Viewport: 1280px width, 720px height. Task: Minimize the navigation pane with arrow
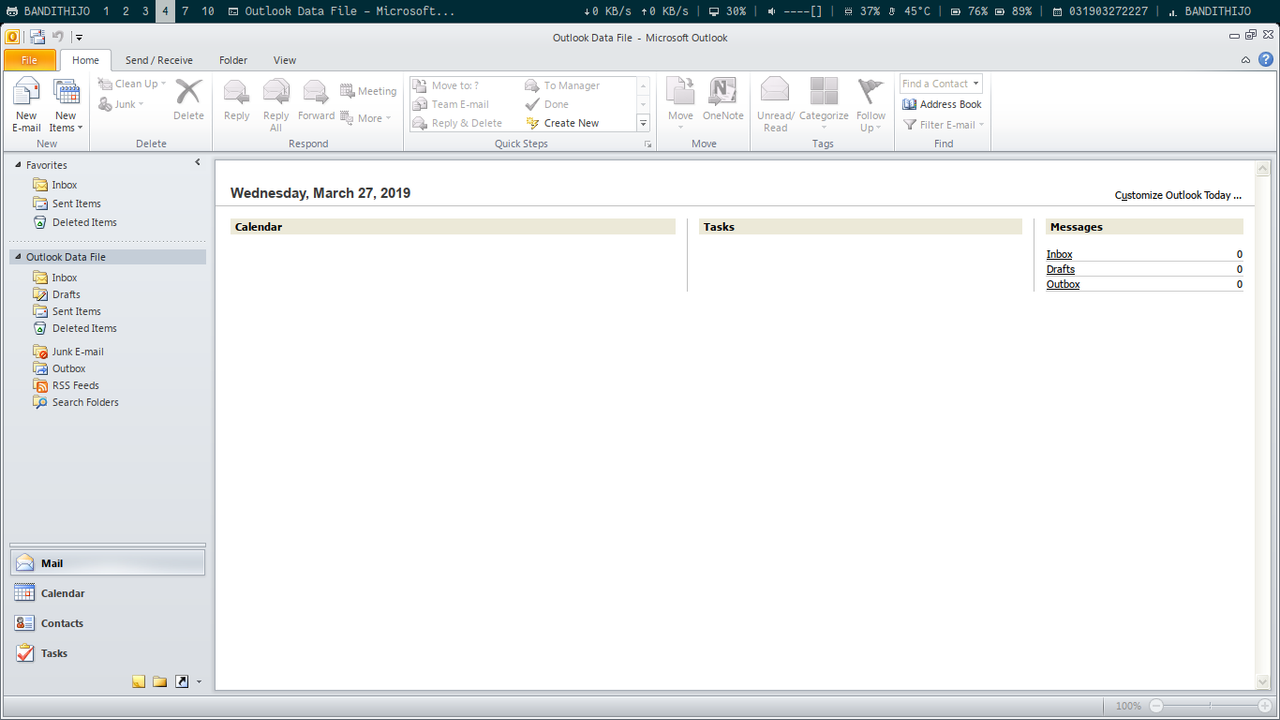(198, 162)
